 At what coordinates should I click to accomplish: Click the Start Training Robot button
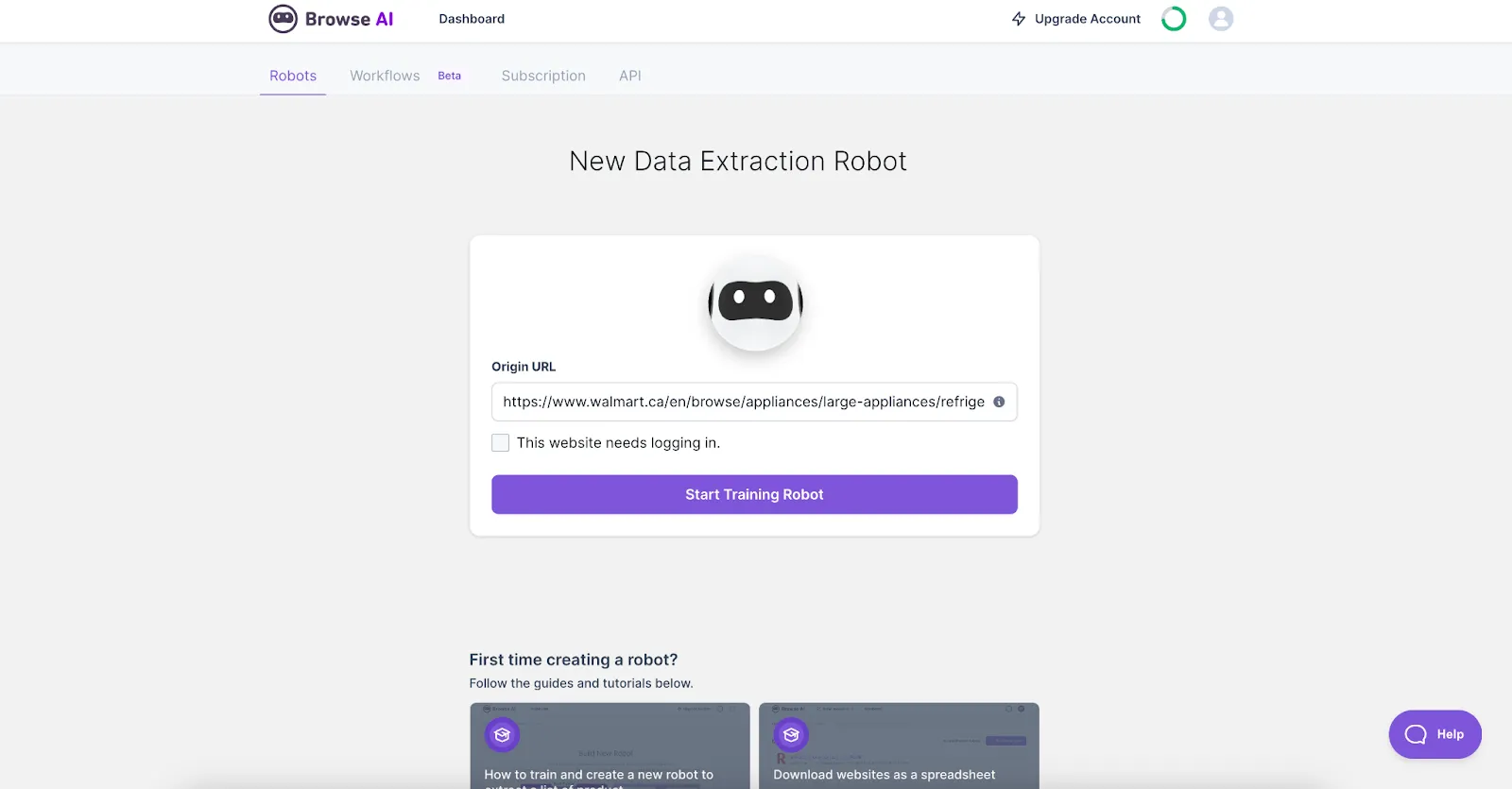(x=754, y=494)
